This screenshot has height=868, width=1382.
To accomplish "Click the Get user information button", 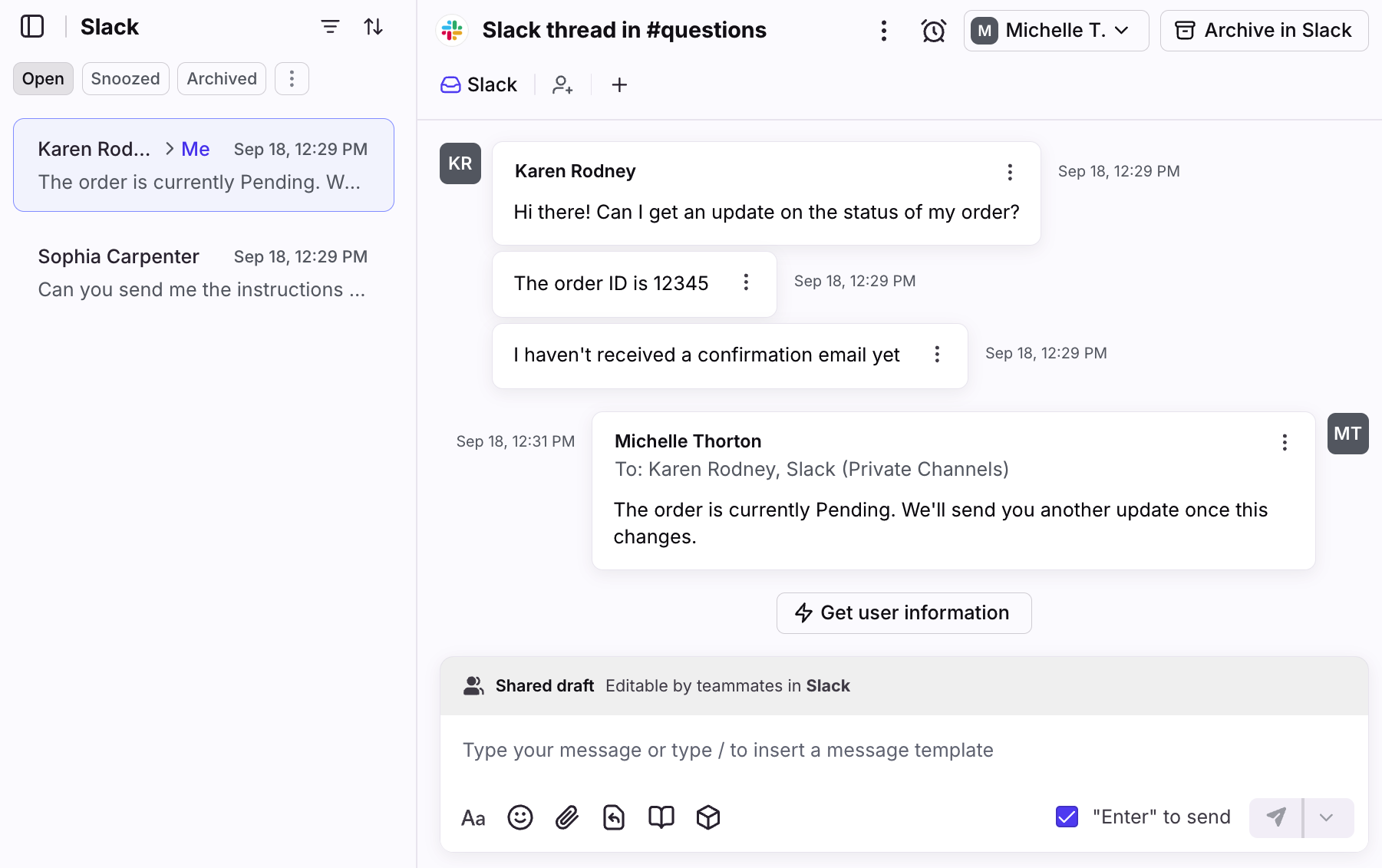I will pyautogui.click(x=903, y=612).
